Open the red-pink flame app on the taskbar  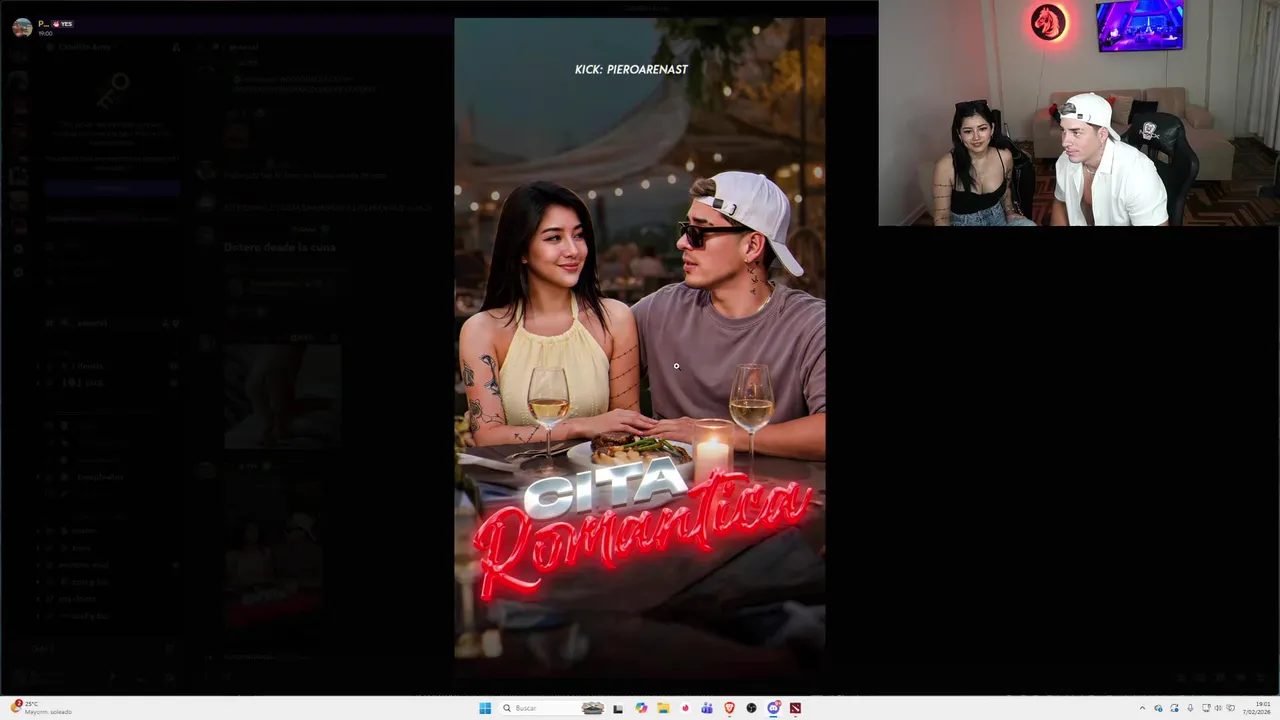[x=685, y=708]
